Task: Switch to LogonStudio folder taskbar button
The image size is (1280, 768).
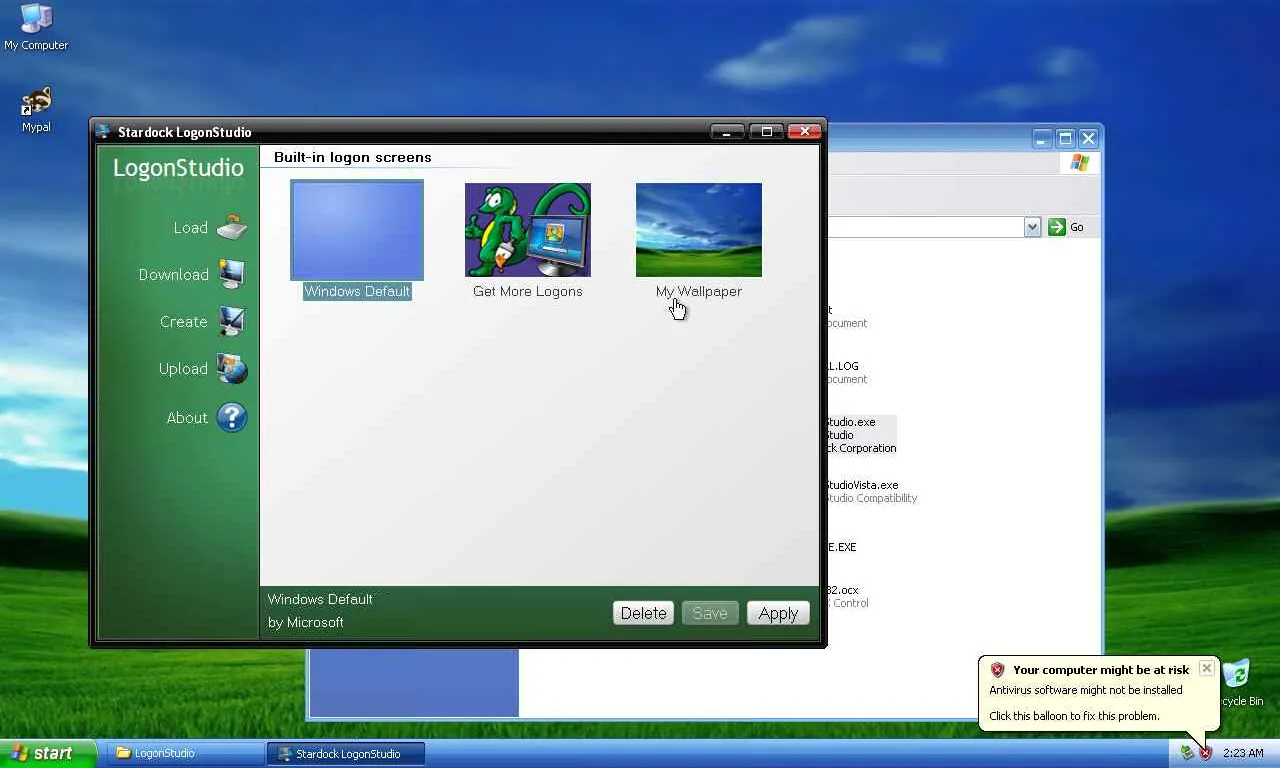Action: pyautogui.click(x=184, y=753)
